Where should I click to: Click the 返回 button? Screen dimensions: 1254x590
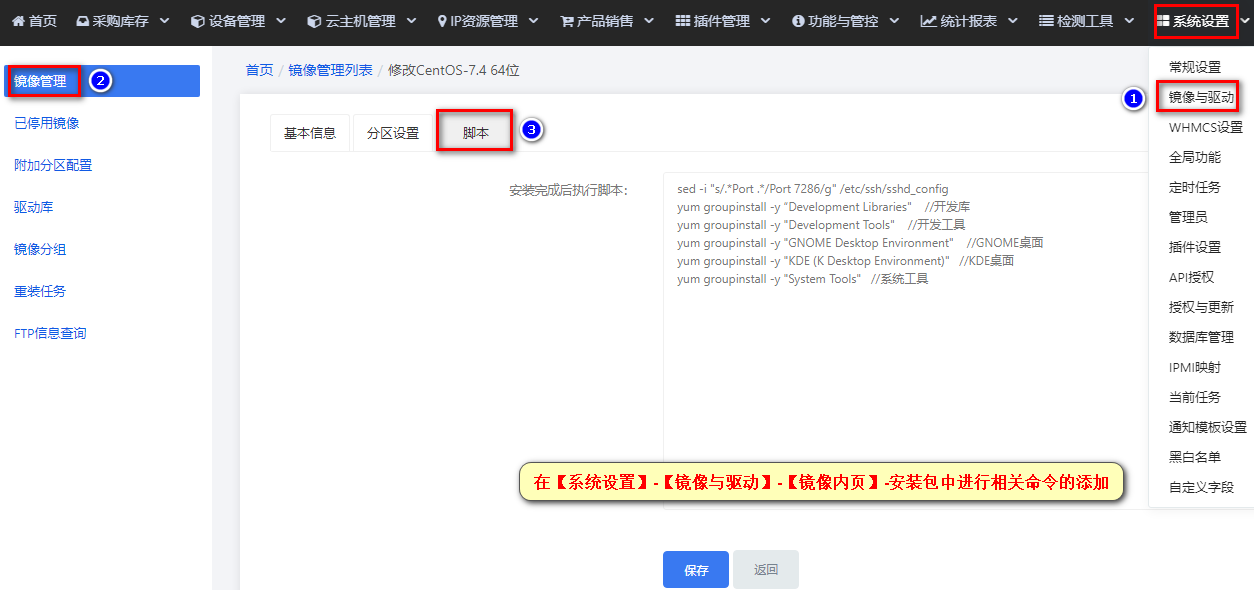click(x=766, y=570)
